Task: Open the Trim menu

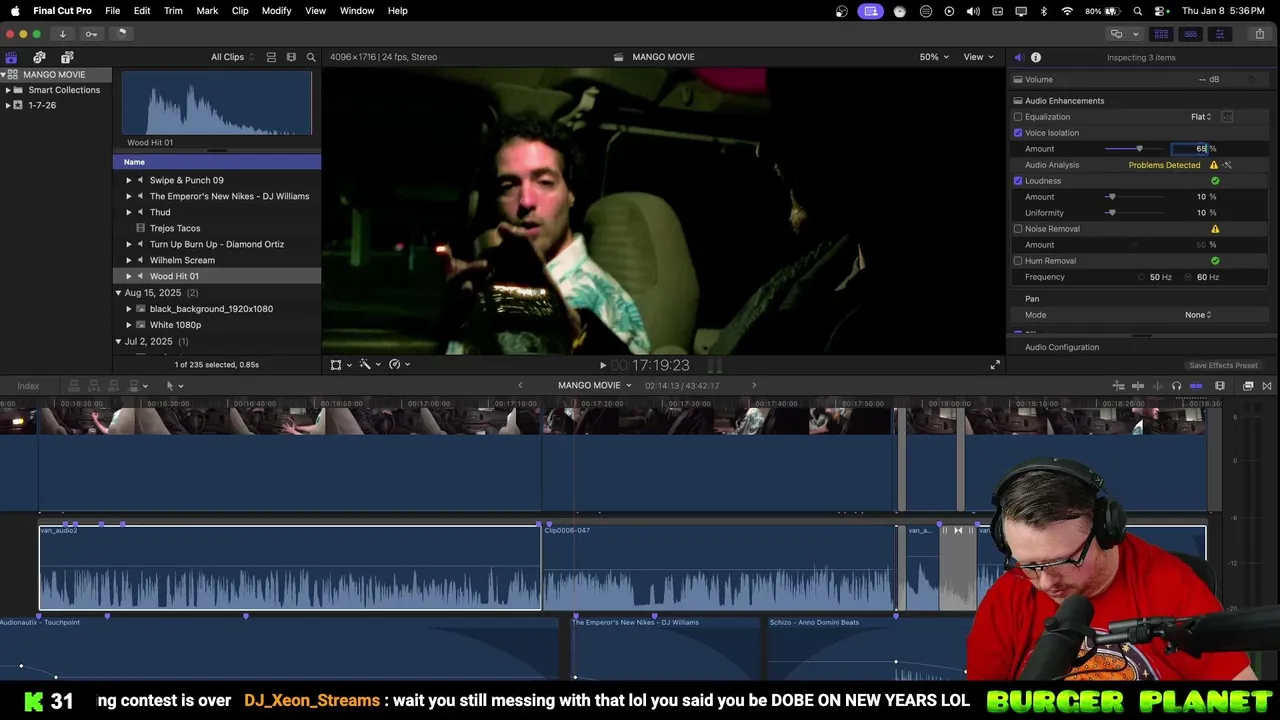Action: tap(173, 11)
